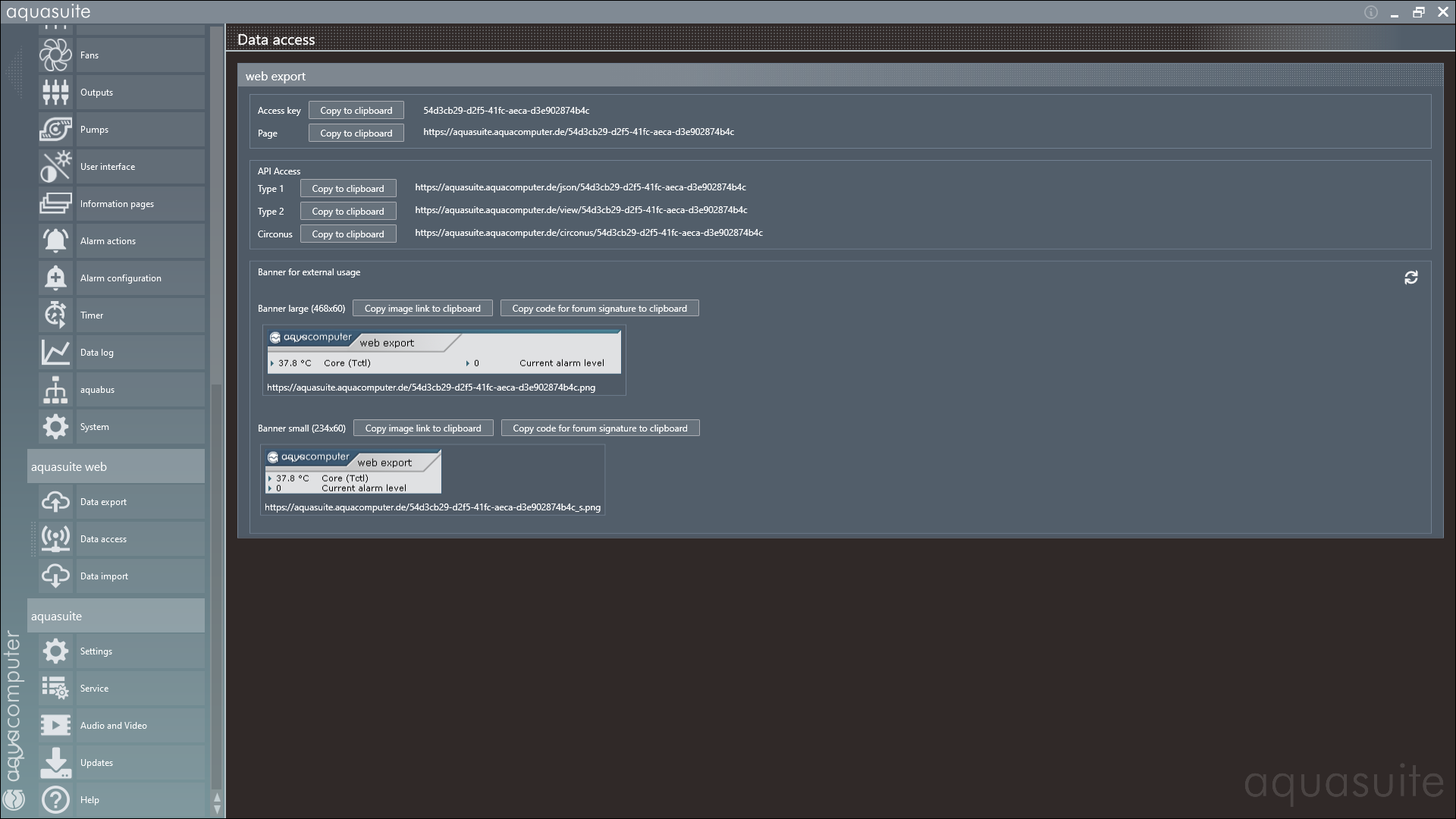Click the info icon in title bar

pyautogui.click(x=1371, y=12)
